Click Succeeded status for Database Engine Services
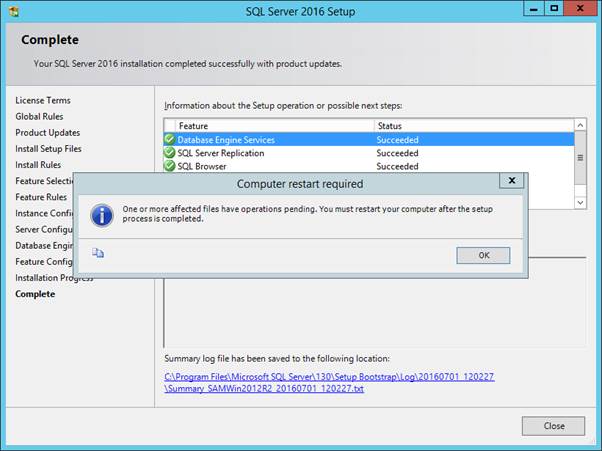The height and width of the screenshot is (451, 602). tap(397, 140)
